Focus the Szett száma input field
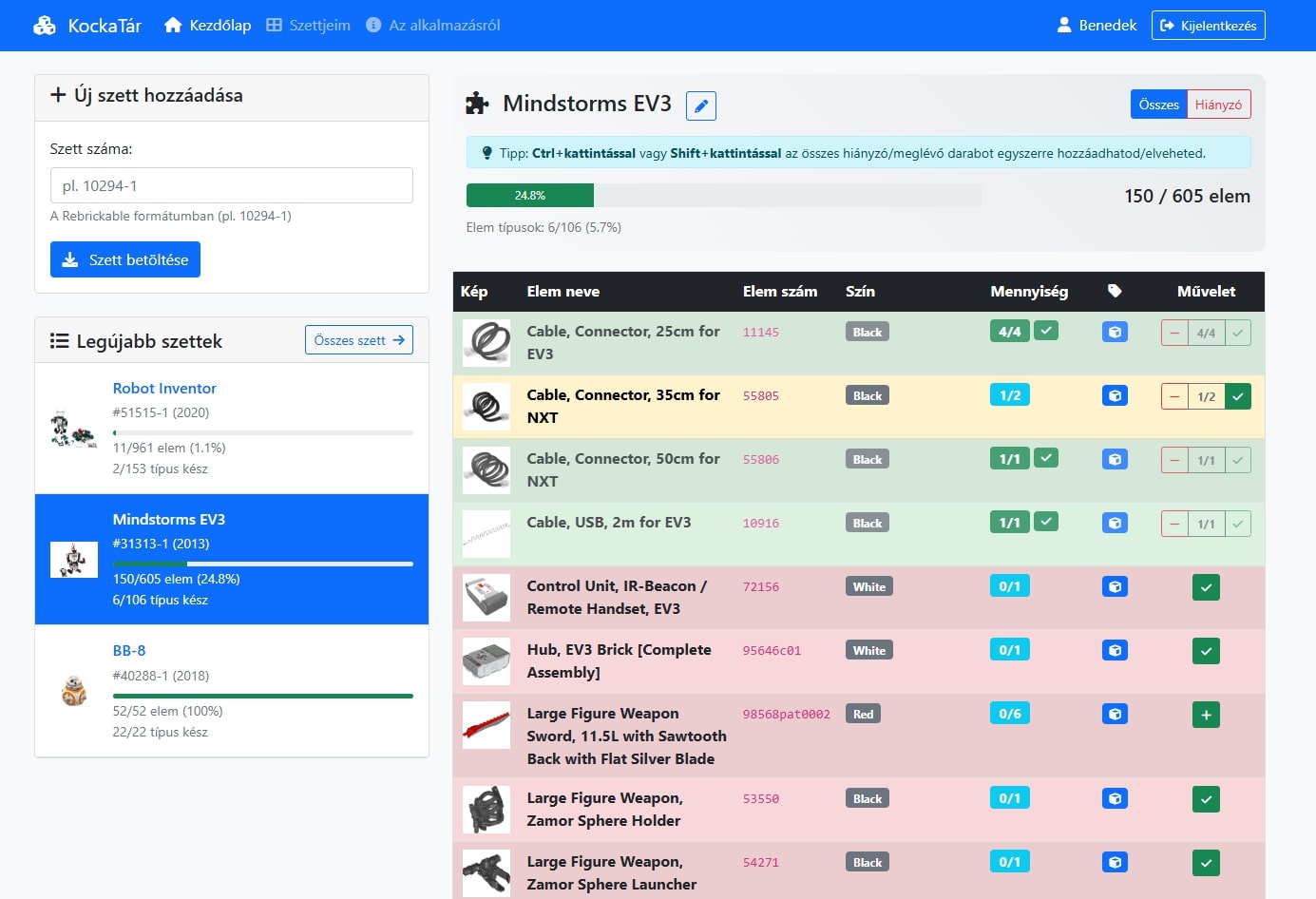The width and height of the screenshot is (1316, 899). click(x=232, y=185)
